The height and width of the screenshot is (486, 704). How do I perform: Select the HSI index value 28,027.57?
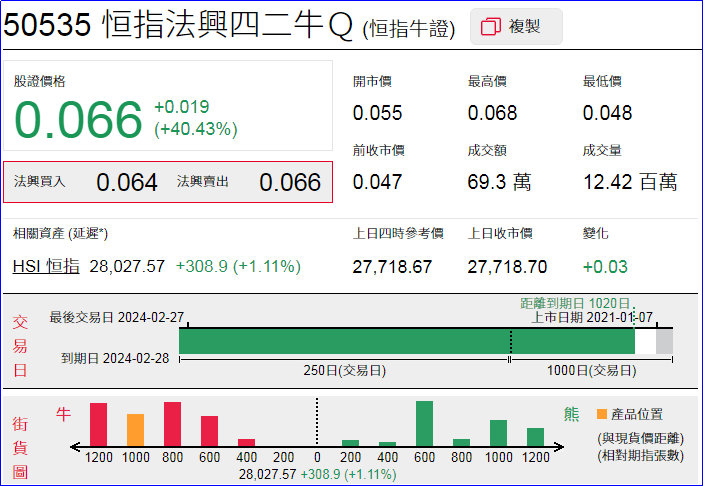pyautogui.click(x=127, y=266)
